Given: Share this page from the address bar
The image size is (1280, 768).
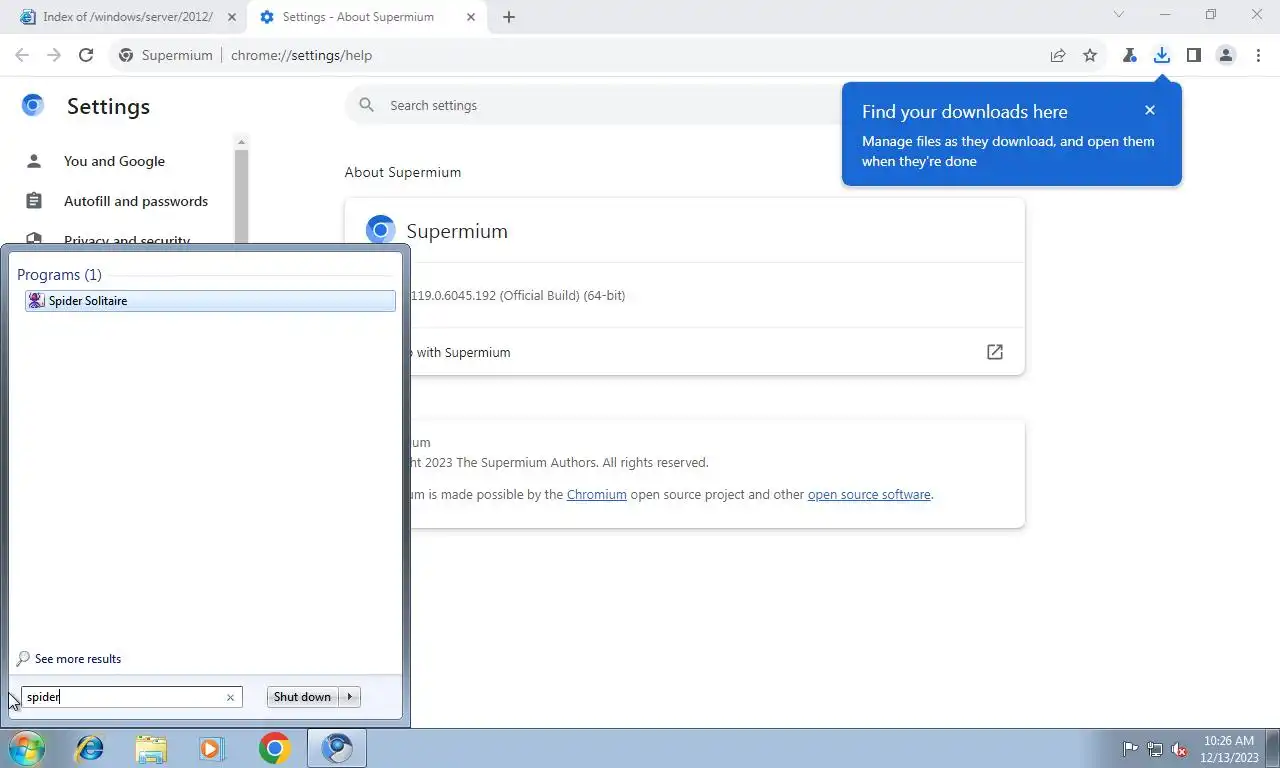Looking at the screenshot, I should (x=1058, y=55).
